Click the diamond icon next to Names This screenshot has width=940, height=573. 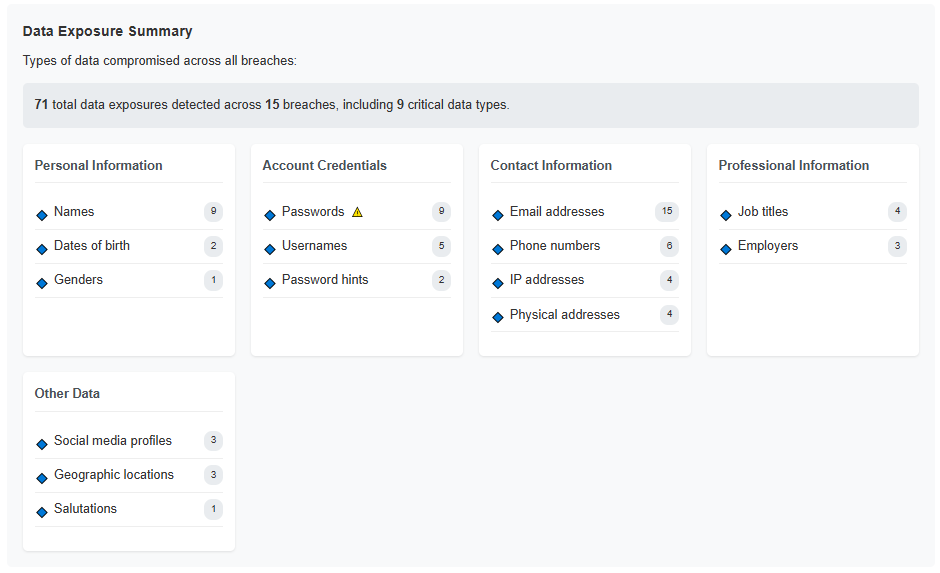[x=42, y=215]
